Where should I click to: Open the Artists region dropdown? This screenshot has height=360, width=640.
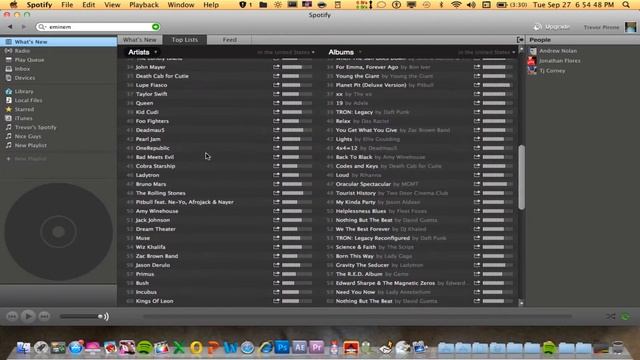(x=286, y=52)
